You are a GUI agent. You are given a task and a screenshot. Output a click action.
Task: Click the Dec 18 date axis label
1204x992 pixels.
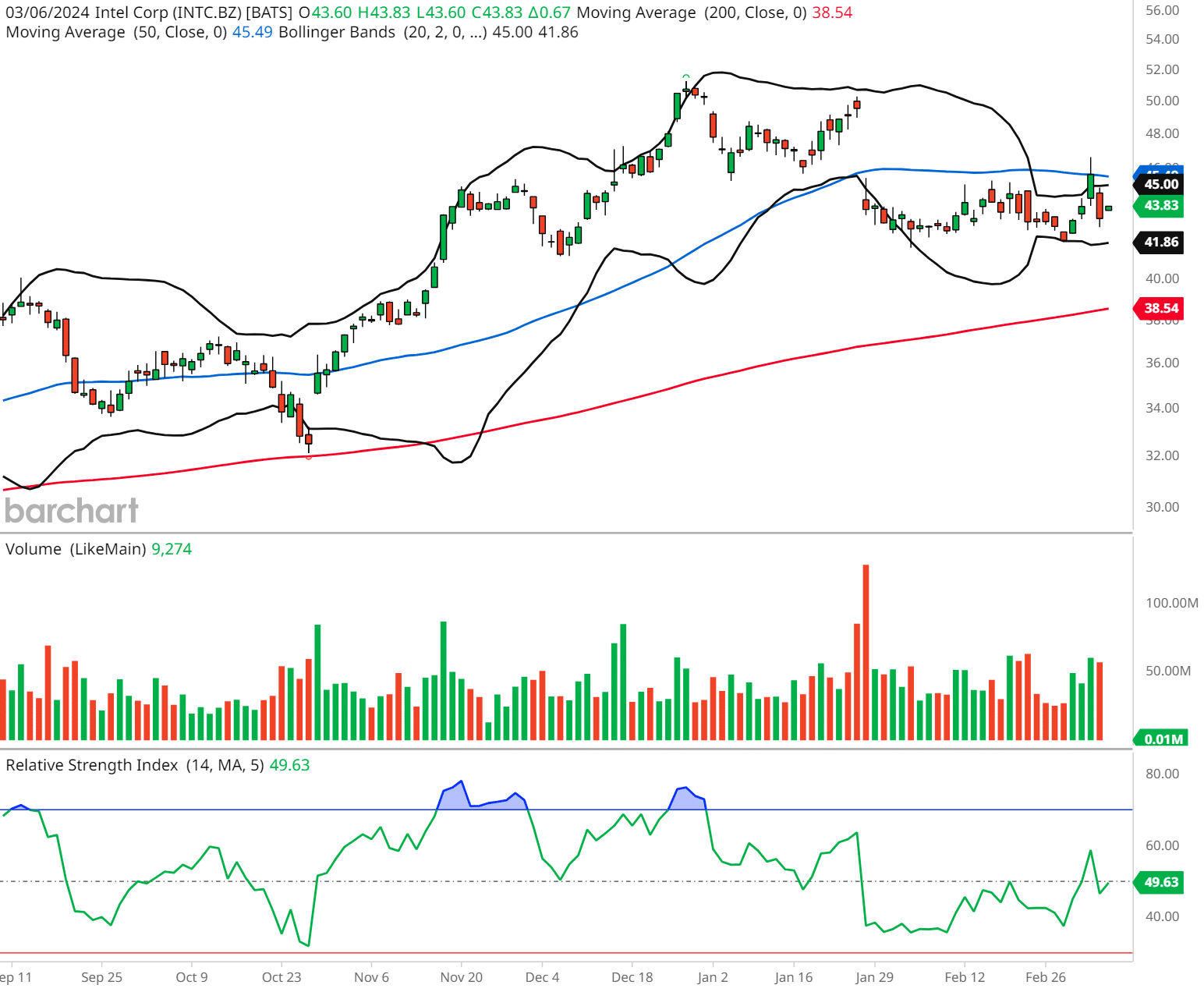tap(632, 977)
